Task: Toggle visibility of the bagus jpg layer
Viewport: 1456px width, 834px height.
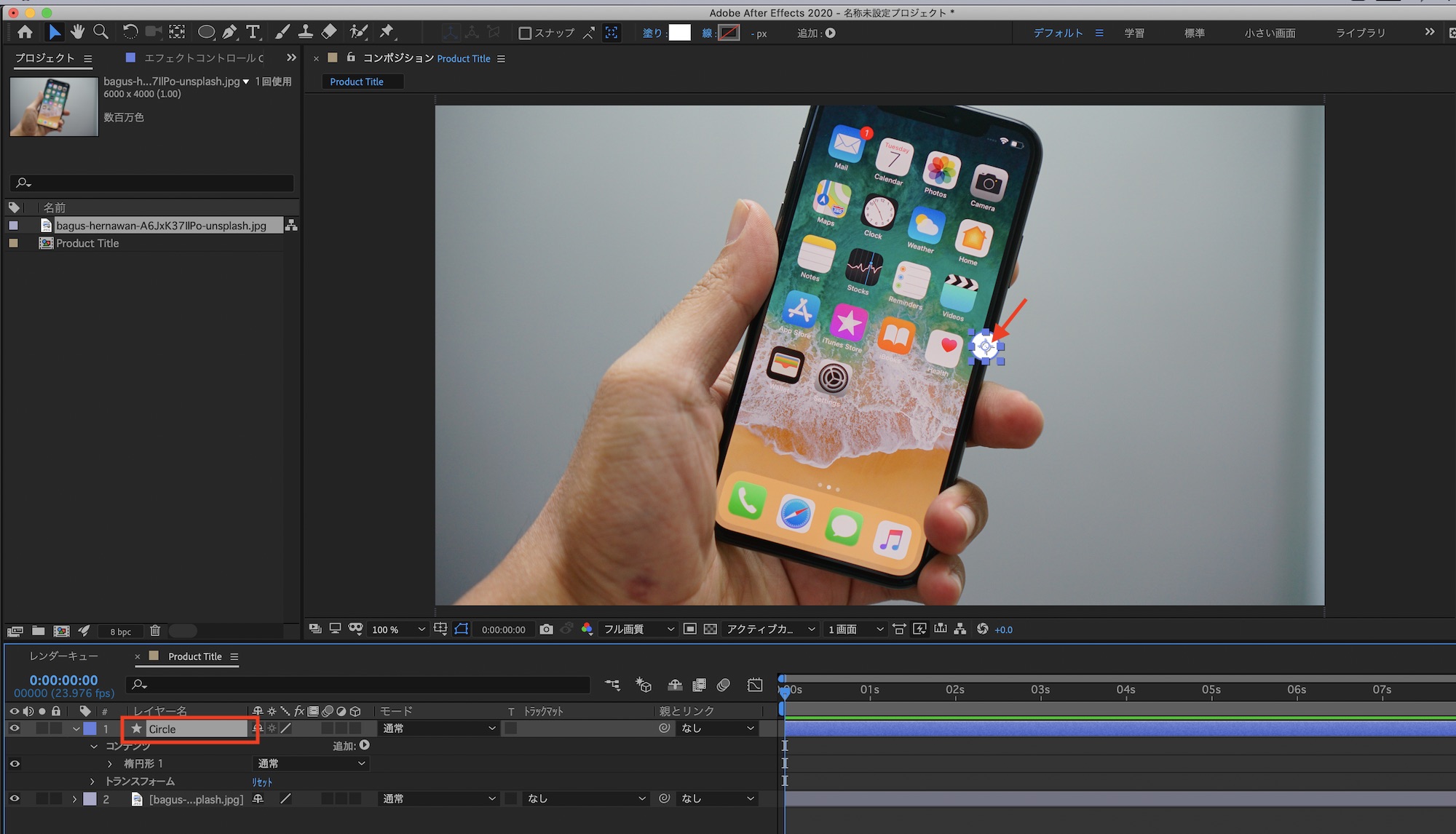Action: click(x=14, y=799)
